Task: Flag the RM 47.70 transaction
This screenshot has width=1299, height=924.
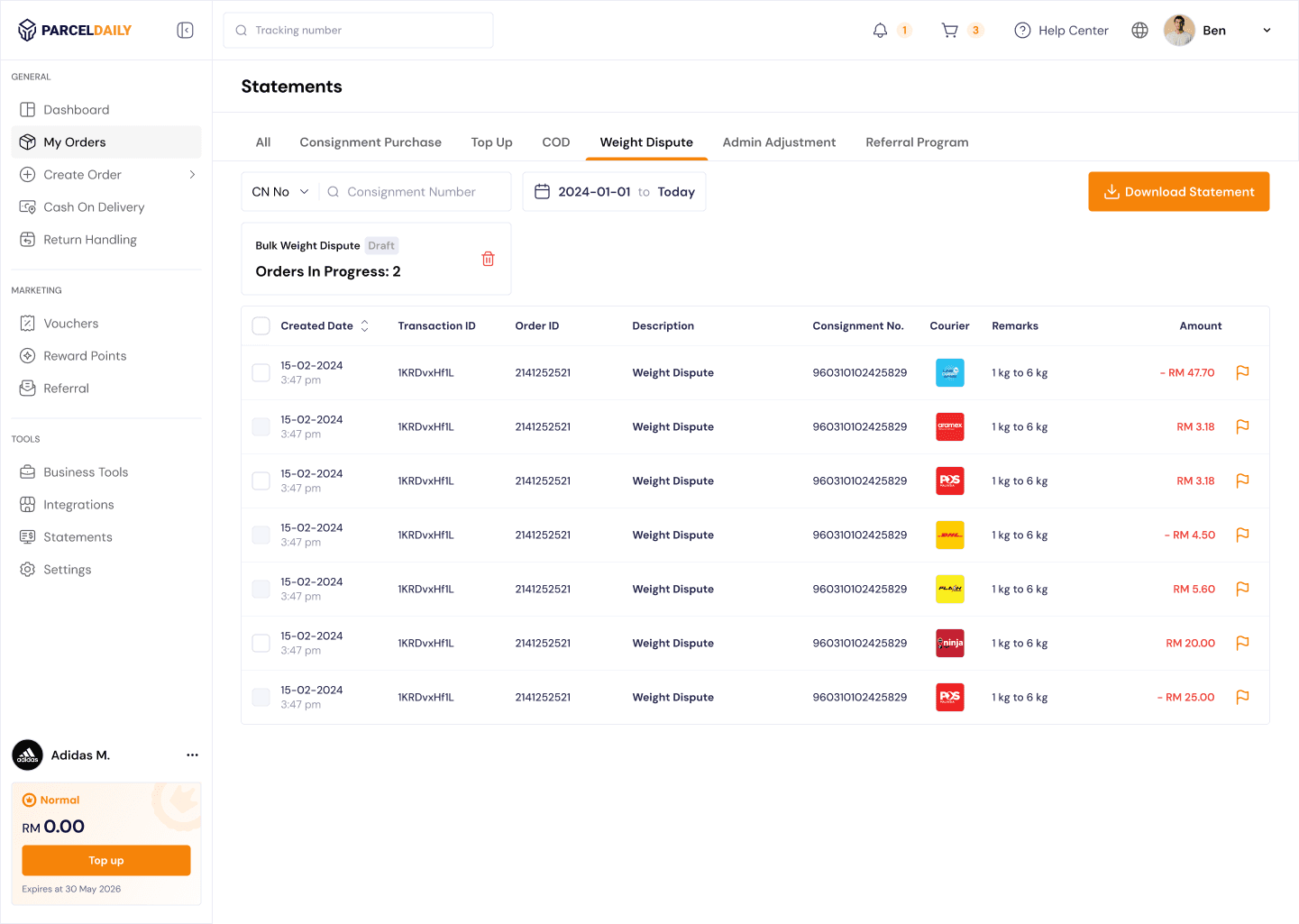Action: (x=1242, y=372)
